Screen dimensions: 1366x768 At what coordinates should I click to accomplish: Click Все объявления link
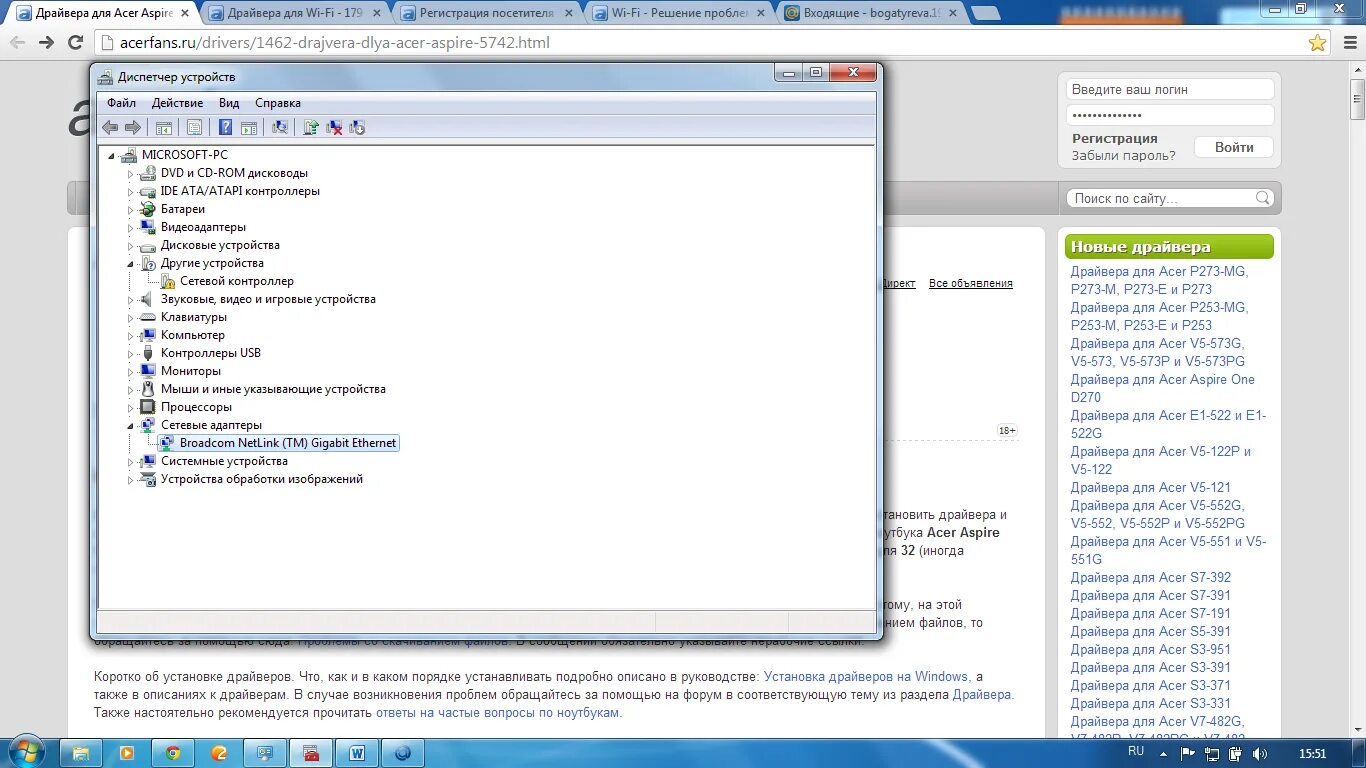click(971, 283)
